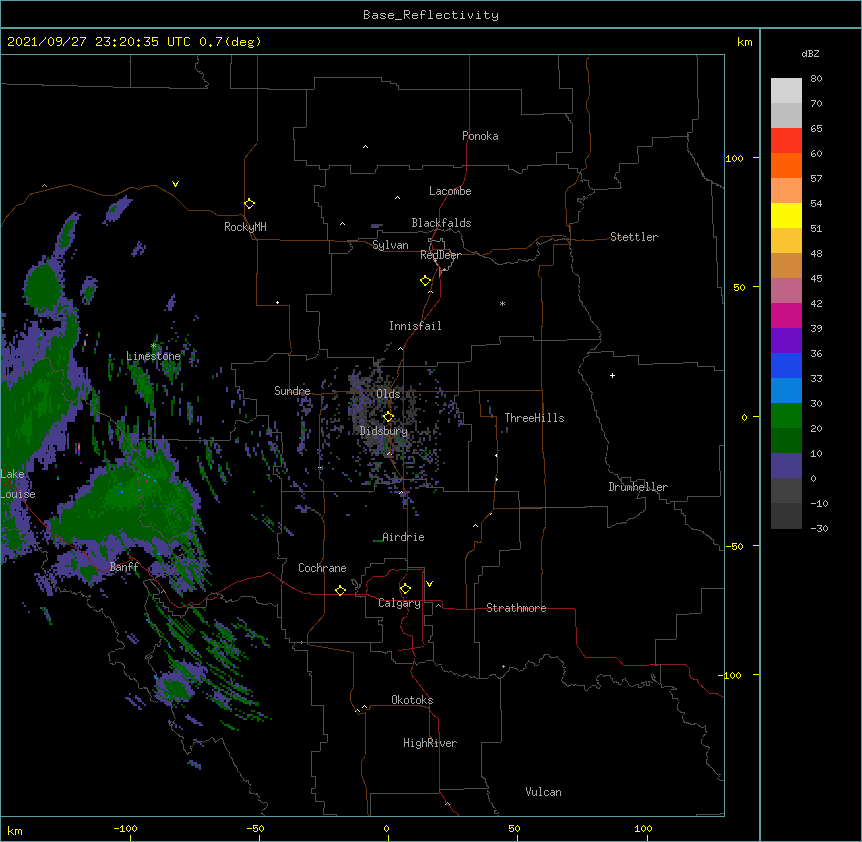Image resolution: width=862 pixels, height=842 pixels.
Task: Select the 80 dBZ light grey swatch
Action: coord(786,91)
